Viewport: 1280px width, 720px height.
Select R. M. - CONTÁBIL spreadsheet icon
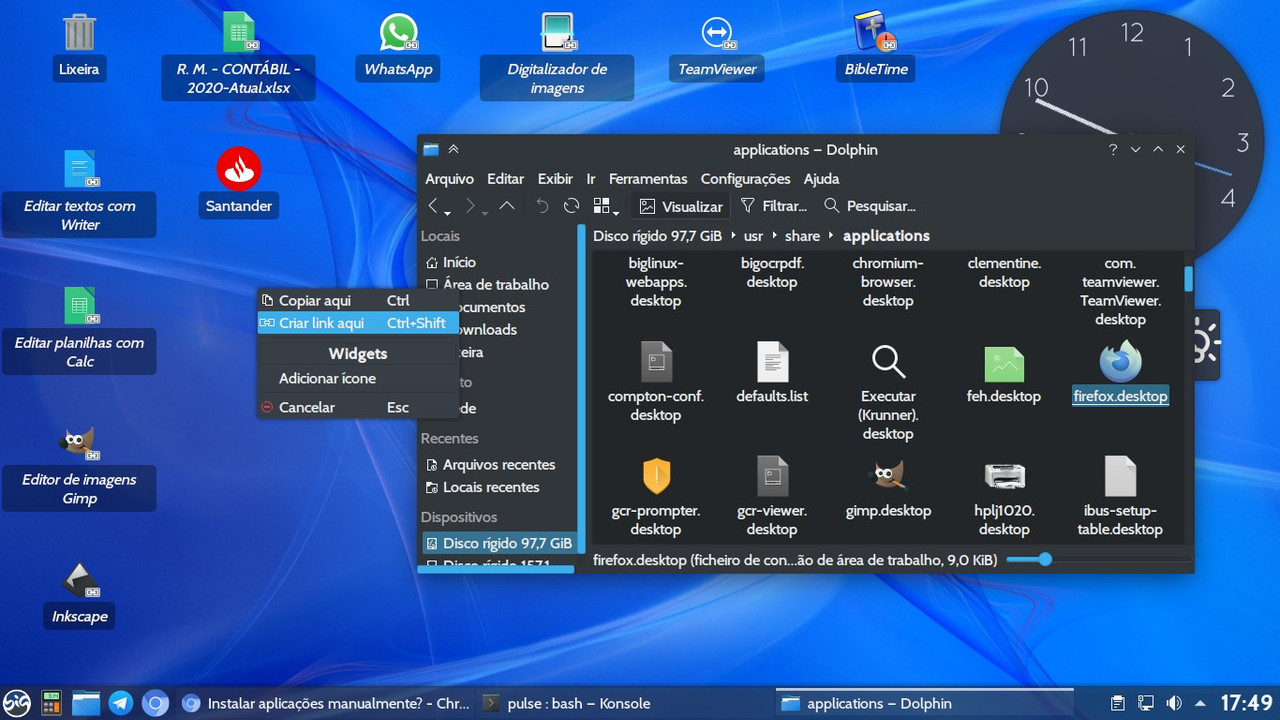tap(239, 56)
